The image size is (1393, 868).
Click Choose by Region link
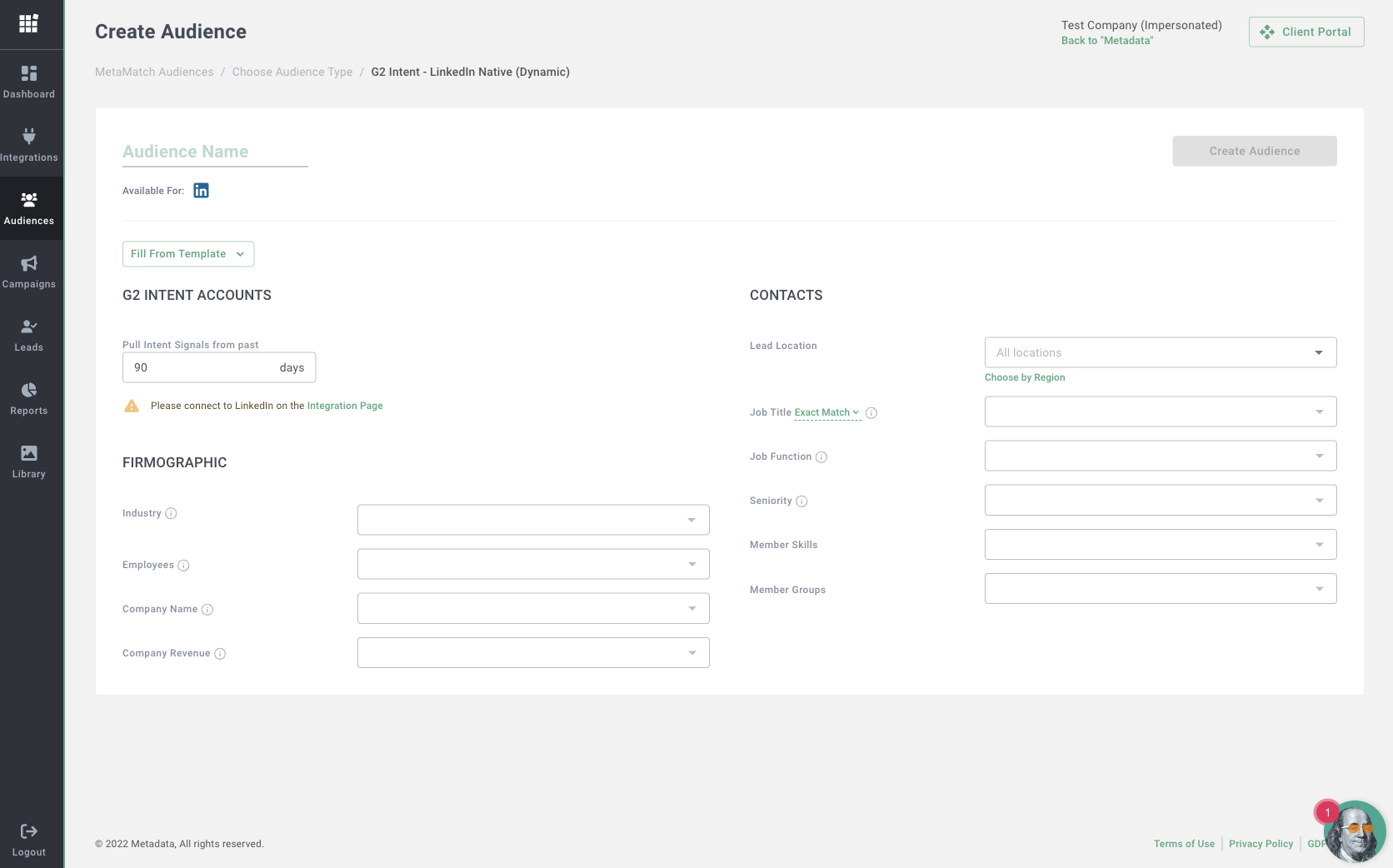click(1024, 377)
